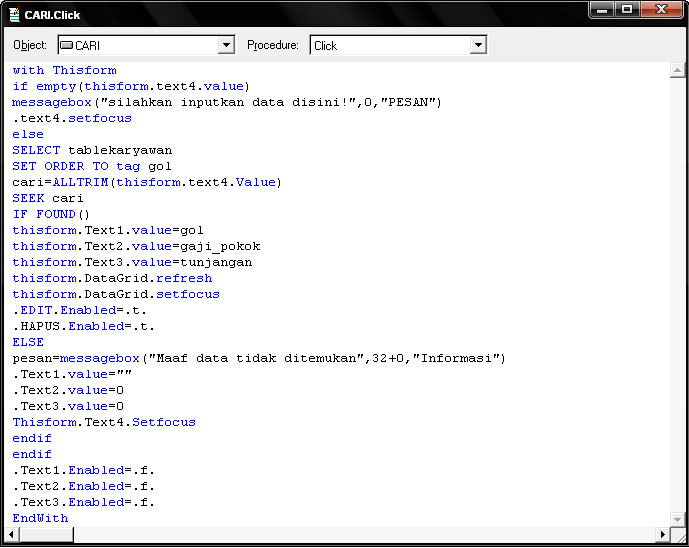Maximize the CARI.Click window

[x=627, y=10]
